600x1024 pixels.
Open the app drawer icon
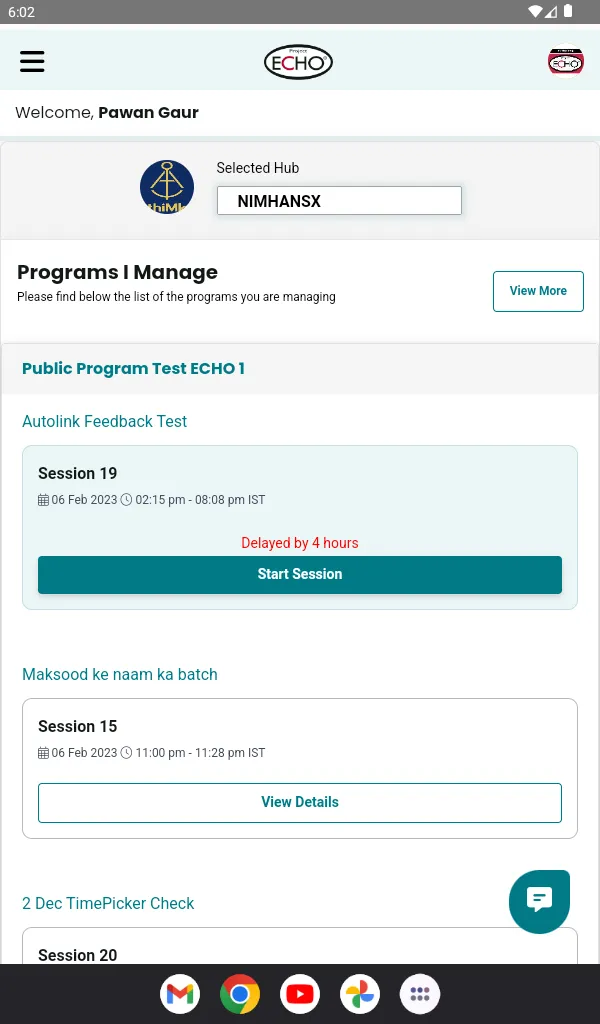420,994
